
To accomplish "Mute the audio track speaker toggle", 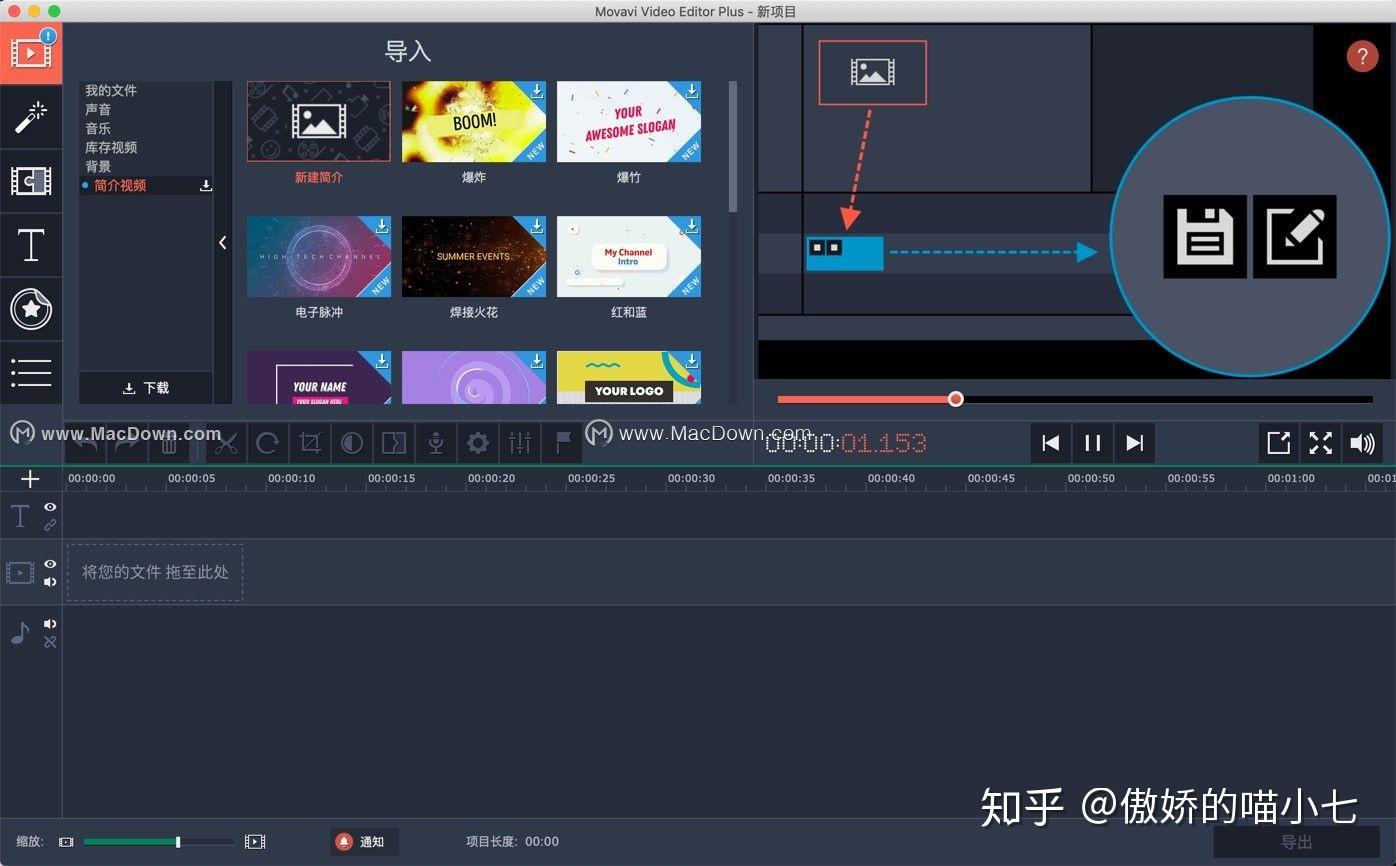I will pos(49,624).
